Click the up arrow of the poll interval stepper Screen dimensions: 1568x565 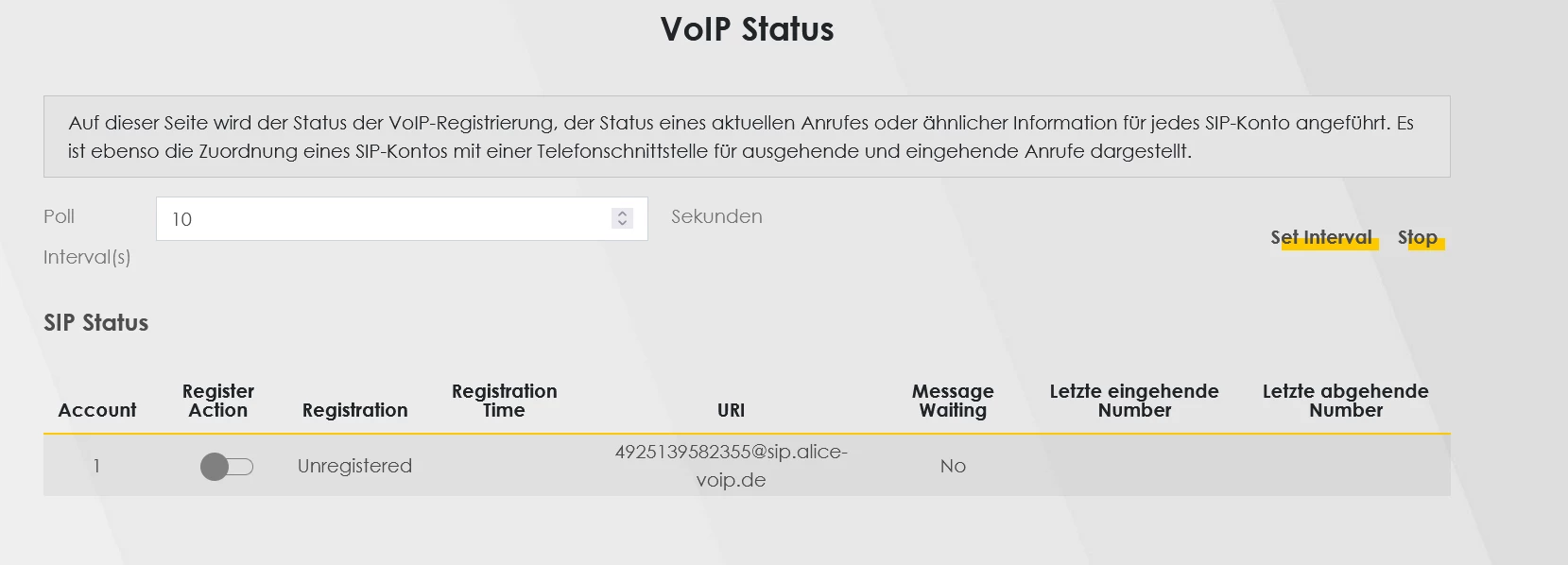(622, 214)
